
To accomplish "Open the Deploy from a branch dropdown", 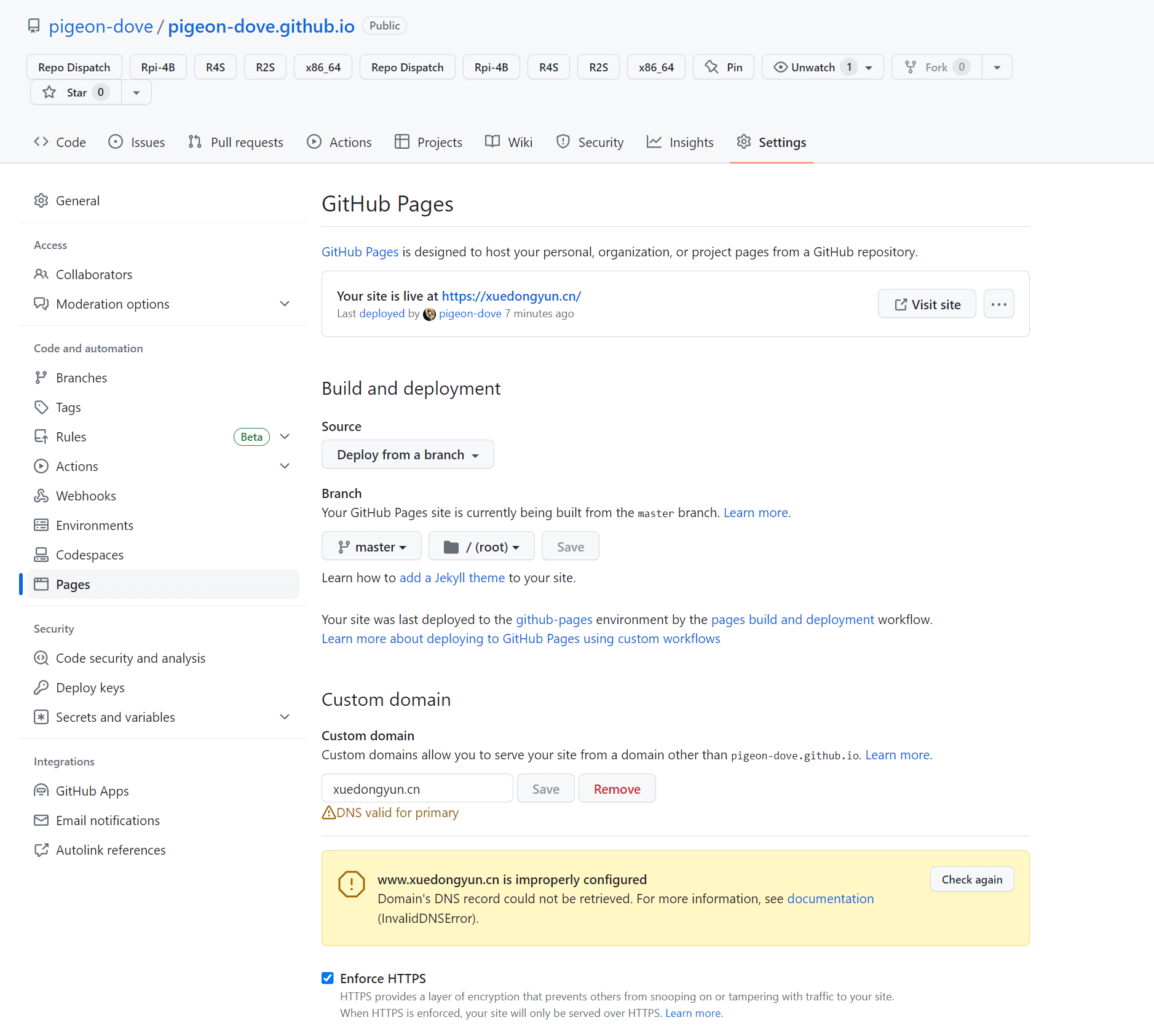I will tap(408, 454).
